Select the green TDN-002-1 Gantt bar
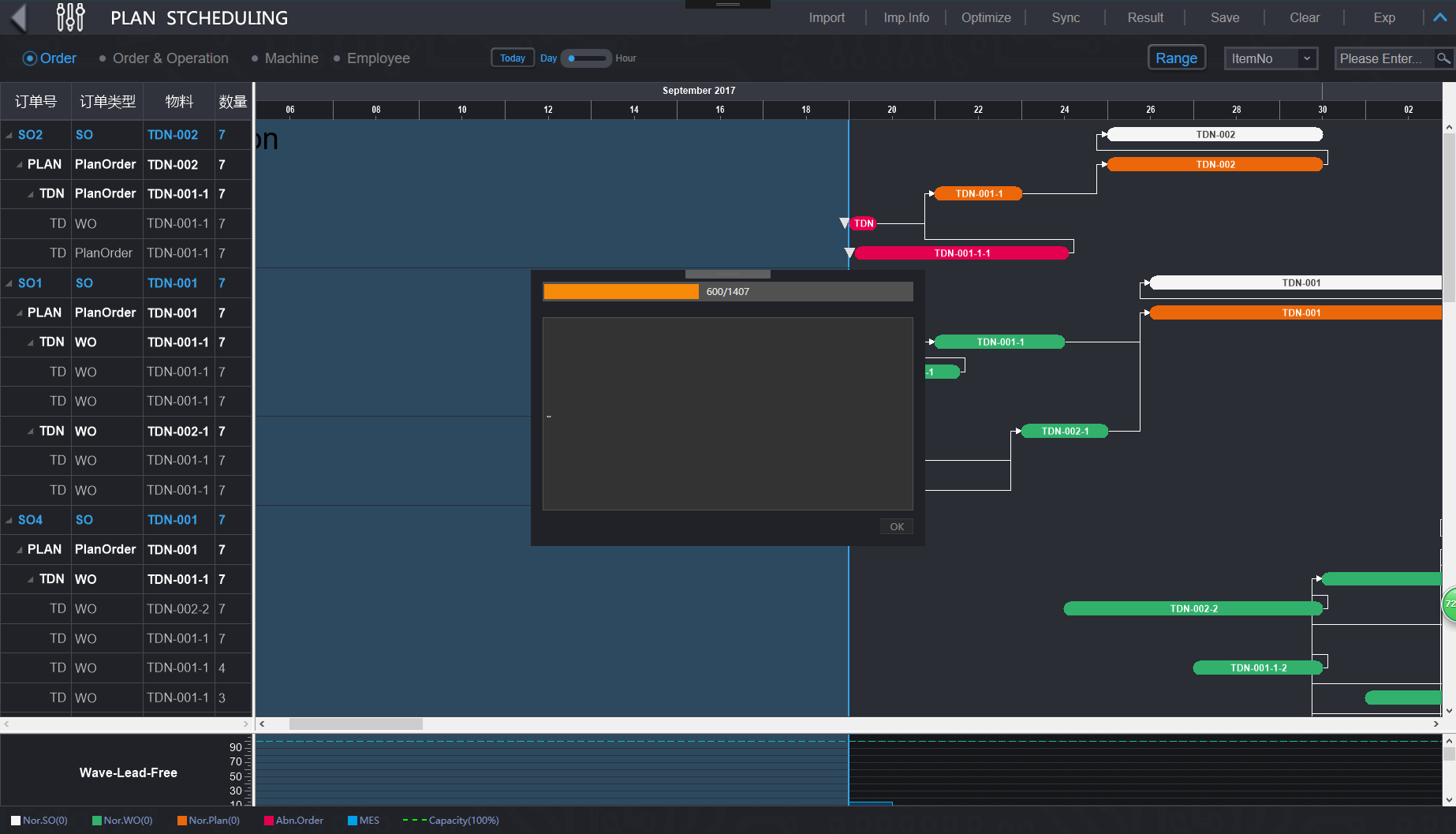This screenshot has width=1456, height=834. point(1065,432)
